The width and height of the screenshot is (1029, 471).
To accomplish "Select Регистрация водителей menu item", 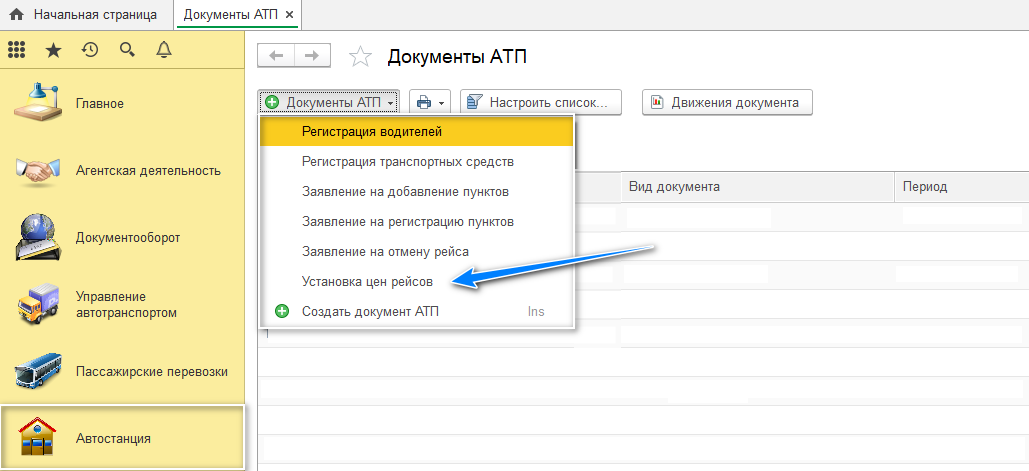I will [371, 131].
